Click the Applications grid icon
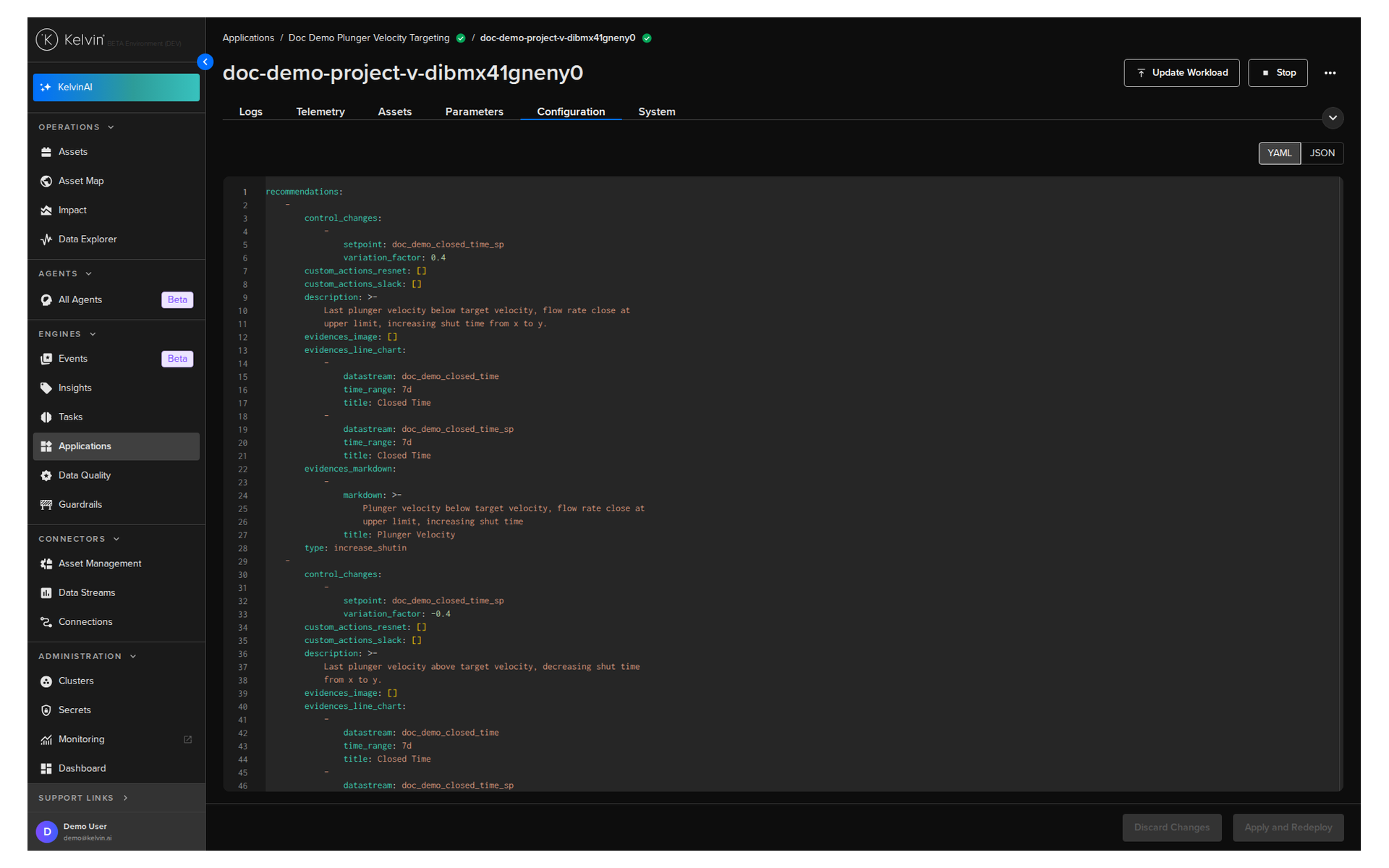The width and height of the screenshot is (1389, 868). [46, 446]
